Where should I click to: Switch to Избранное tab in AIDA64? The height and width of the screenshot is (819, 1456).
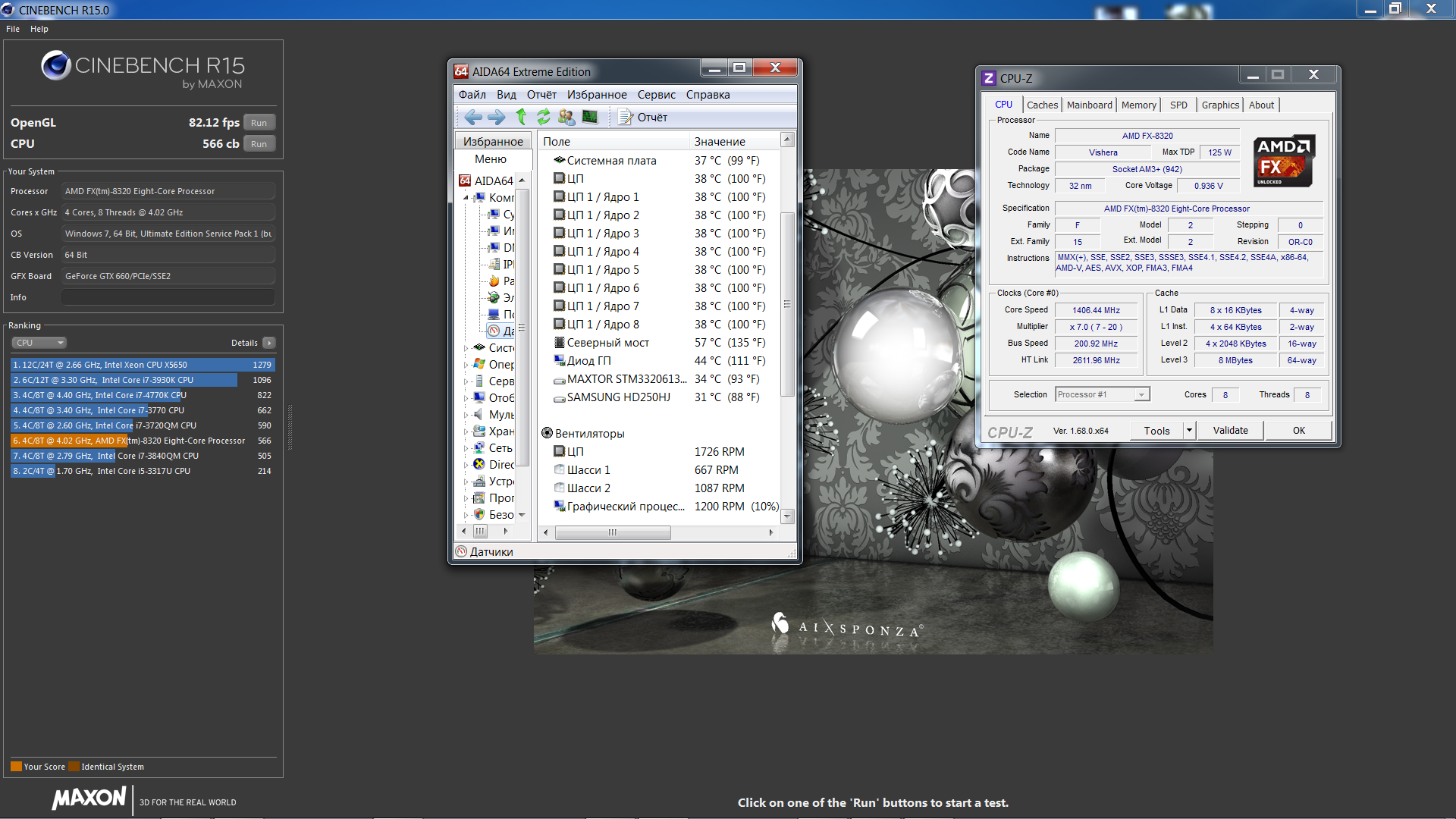pos(493,142)
